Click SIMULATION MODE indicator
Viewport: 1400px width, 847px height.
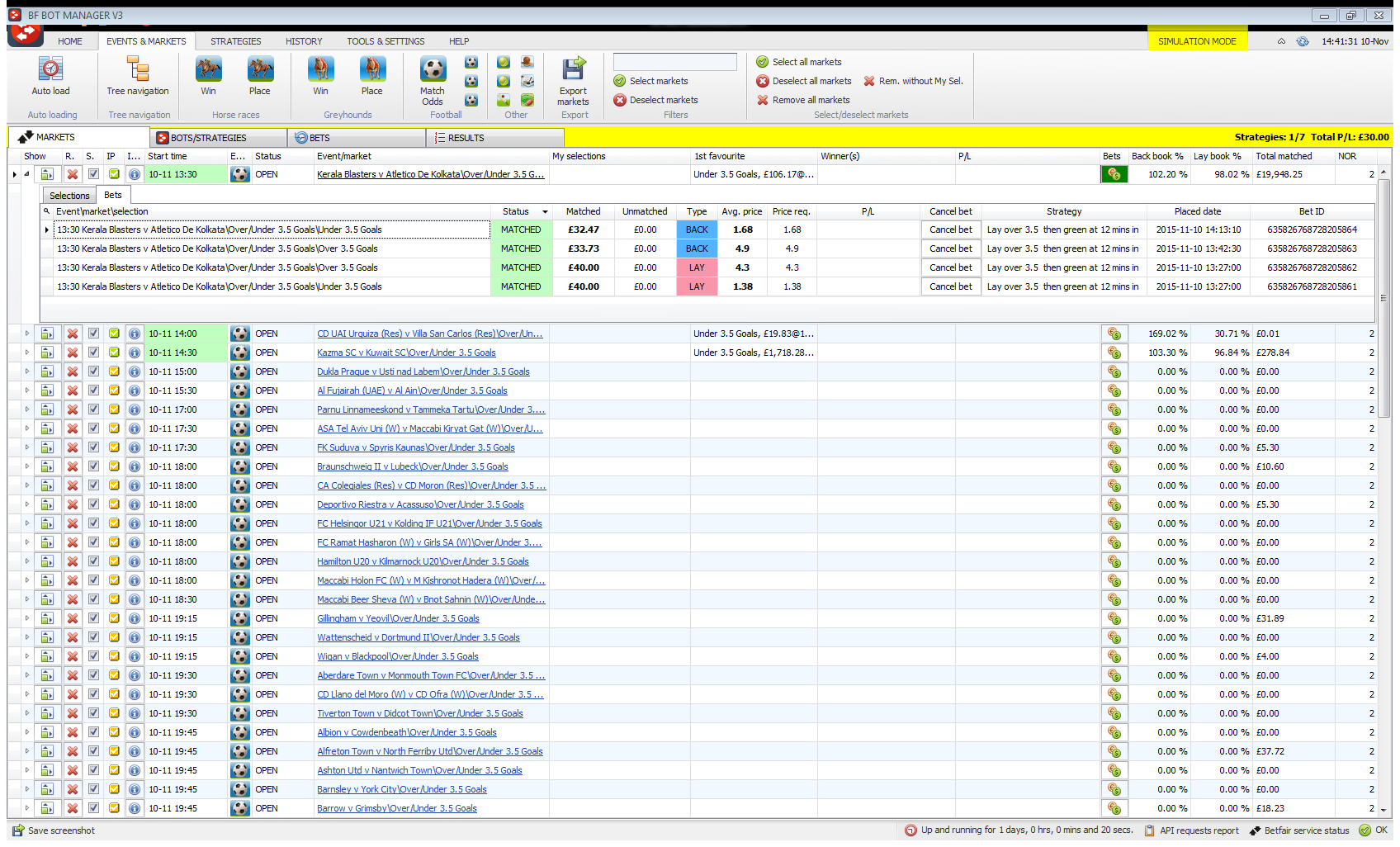pyautogui.click(x=1197, y=41)
